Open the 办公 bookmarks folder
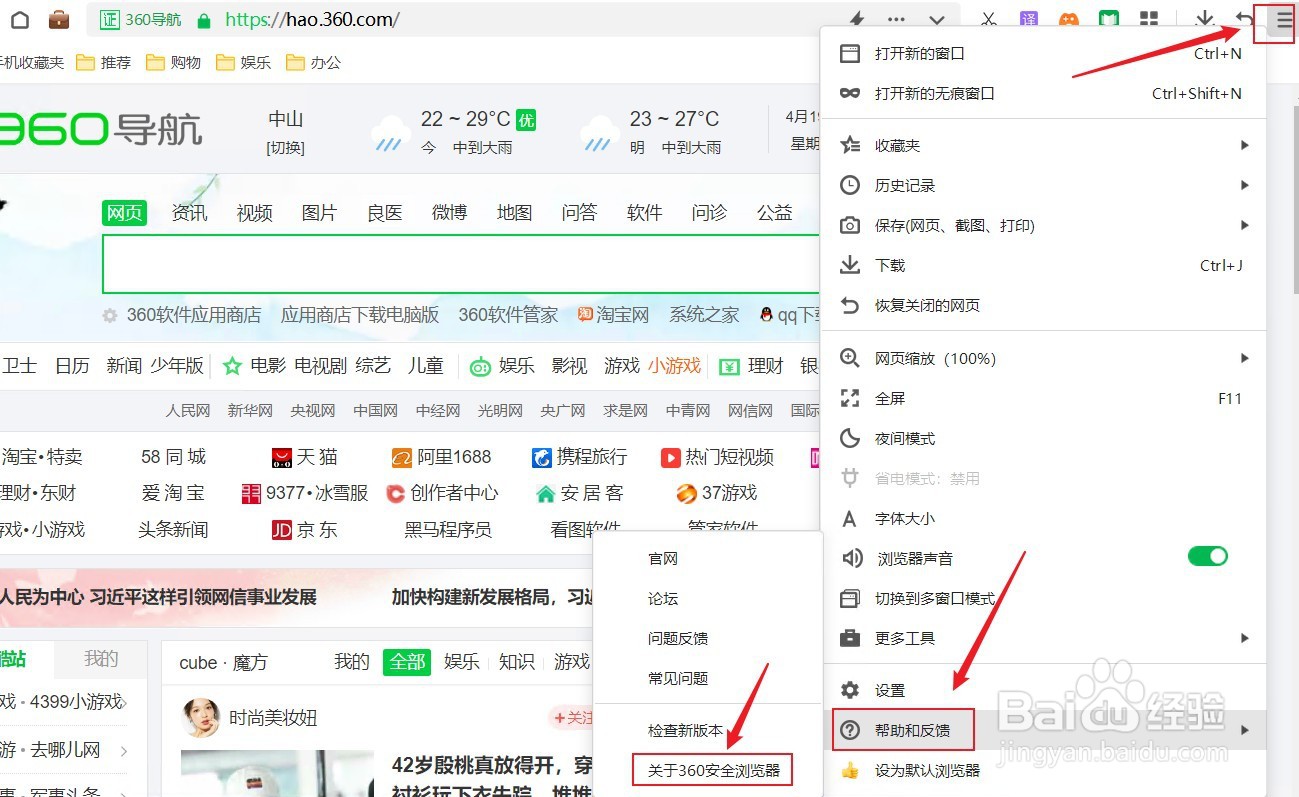Screen dimensions: 1299x797 tap(314, 62)
